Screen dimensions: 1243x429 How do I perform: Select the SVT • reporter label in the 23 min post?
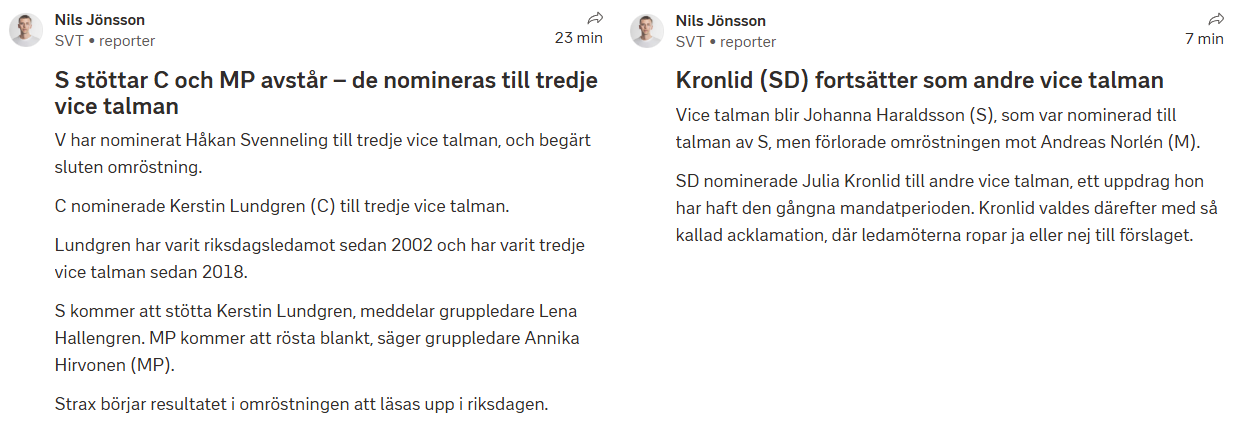105,41
